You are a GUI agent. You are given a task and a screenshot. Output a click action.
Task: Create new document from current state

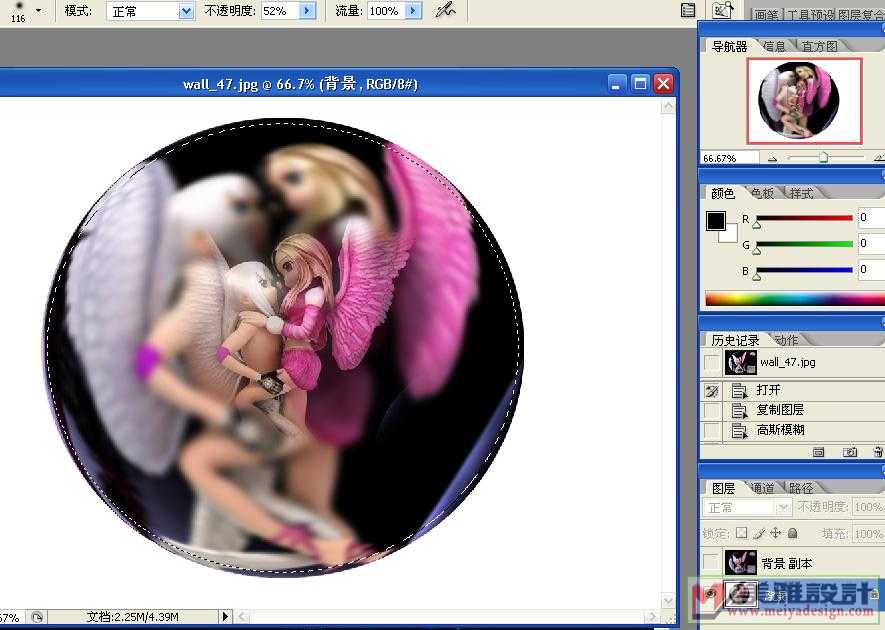(x=818, y=452)
